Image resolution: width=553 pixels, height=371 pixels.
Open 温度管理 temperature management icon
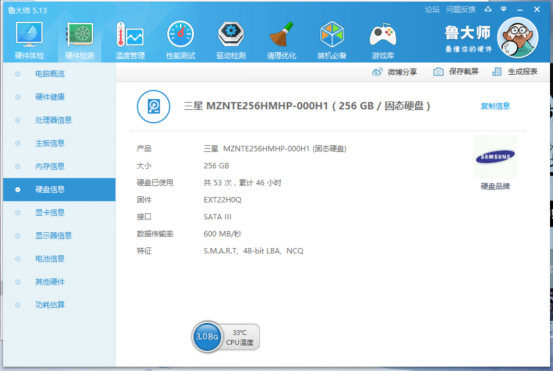(130, 34)
